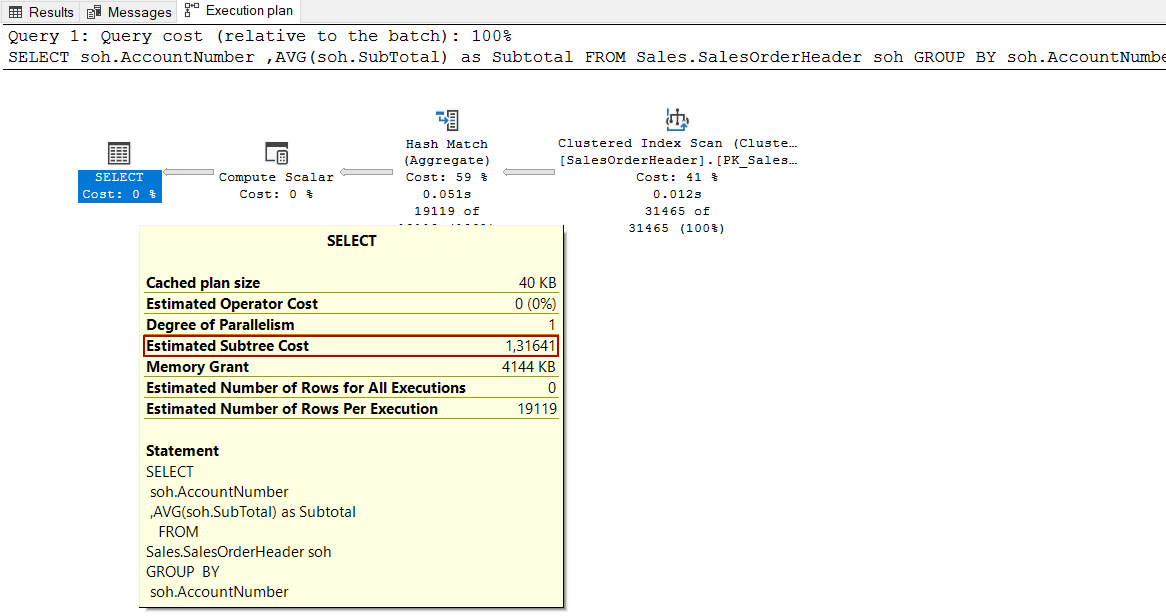The height and width of the screenshot is (616, 1166).
Task: Click ,AVG(soh.SubTotal) as Subtotal in tooltip
Action: 253,512
